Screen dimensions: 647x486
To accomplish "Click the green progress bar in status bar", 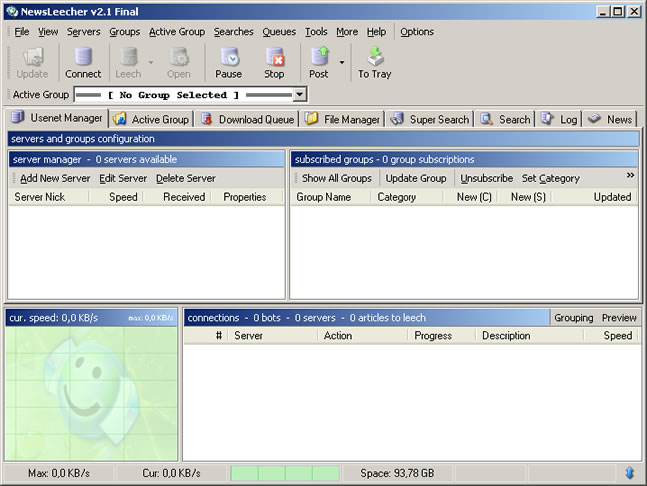I will point(285,473).
